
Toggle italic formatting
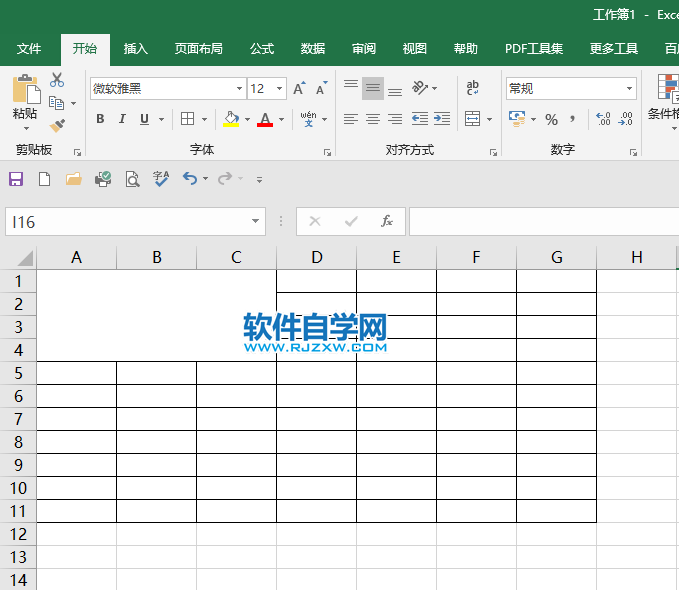122,119
